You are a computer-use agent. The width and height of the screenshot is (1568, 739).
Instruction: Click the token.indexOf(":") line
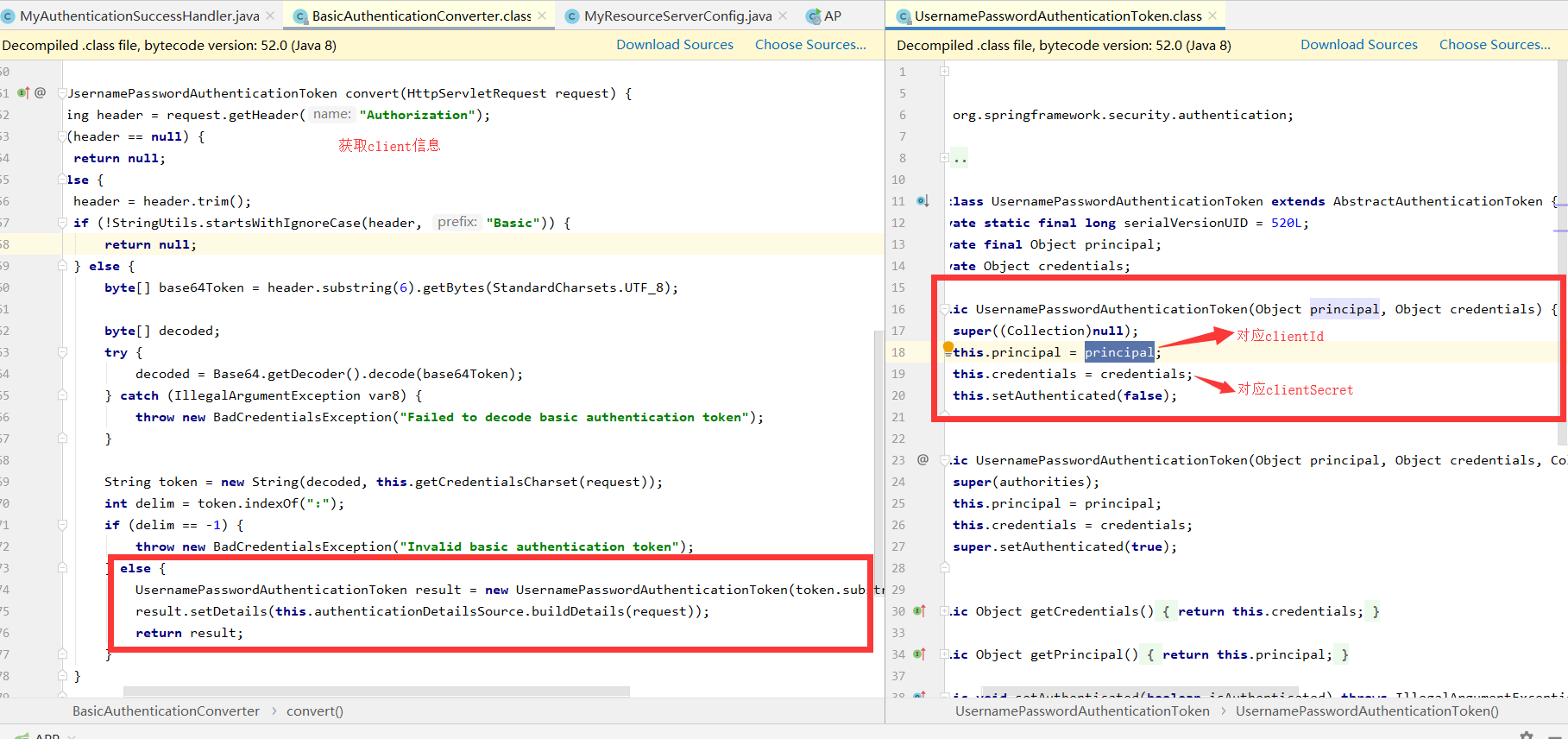pos(224,503)
